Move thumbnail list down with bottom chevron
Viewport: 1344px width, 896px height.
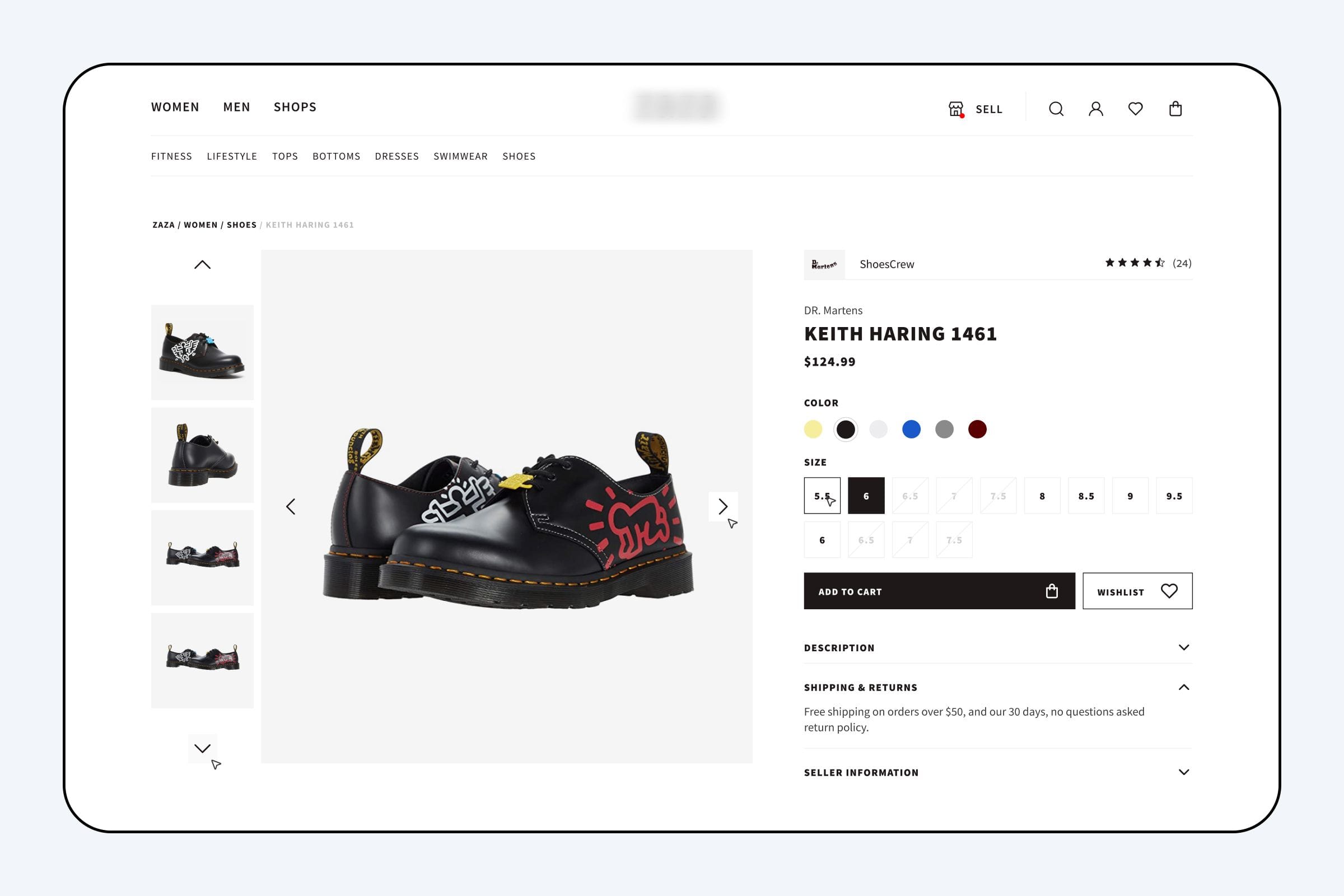[x=202, y=748]
